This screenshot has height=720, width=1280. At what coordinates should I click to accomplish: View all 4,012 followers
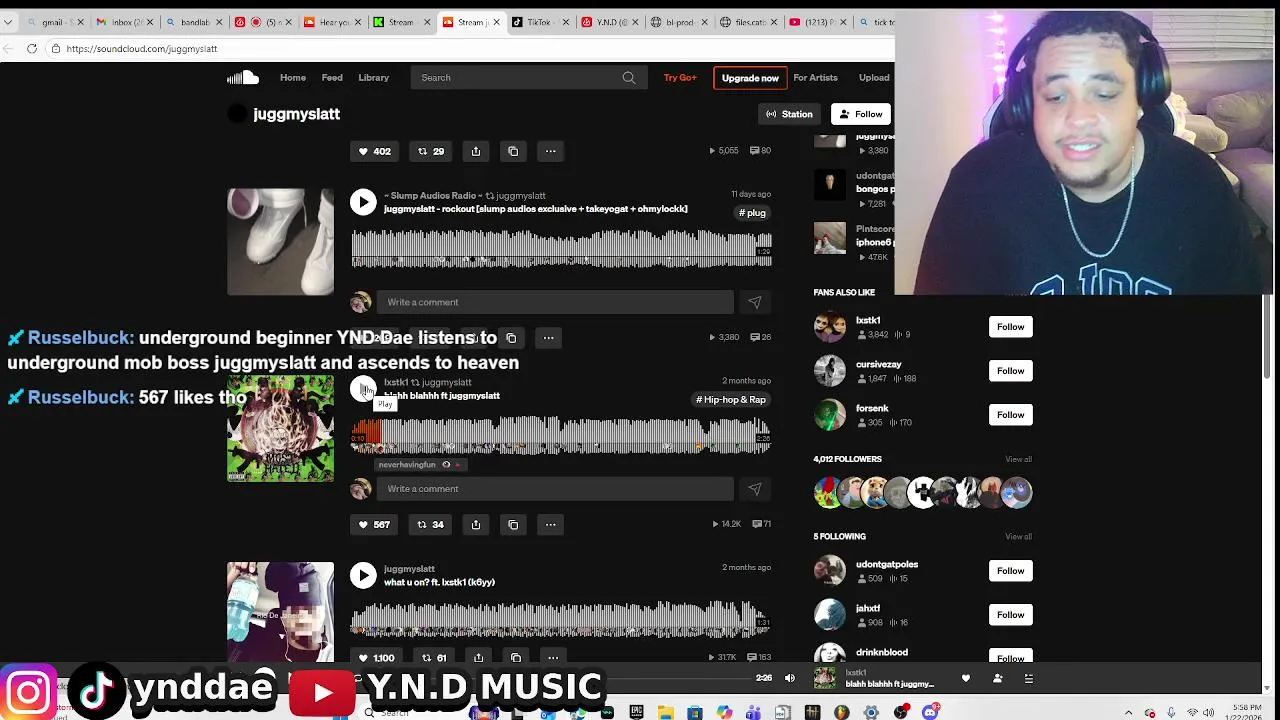coord(1018,459)
